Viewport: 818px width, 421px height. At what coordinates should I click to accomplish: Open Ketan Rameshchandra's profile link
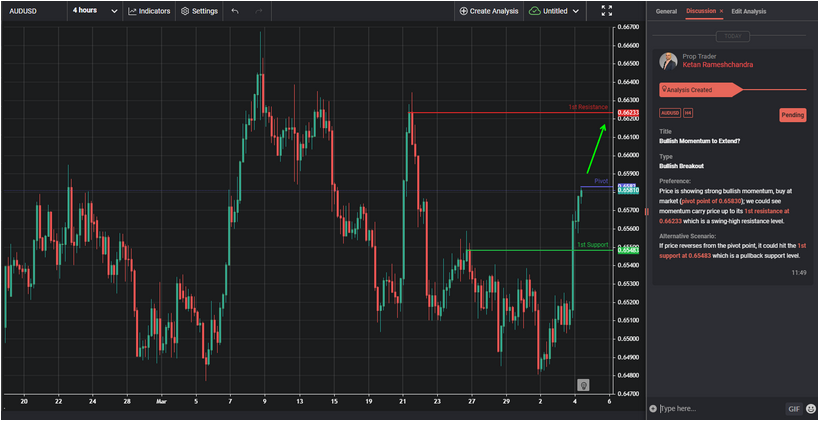717,65
